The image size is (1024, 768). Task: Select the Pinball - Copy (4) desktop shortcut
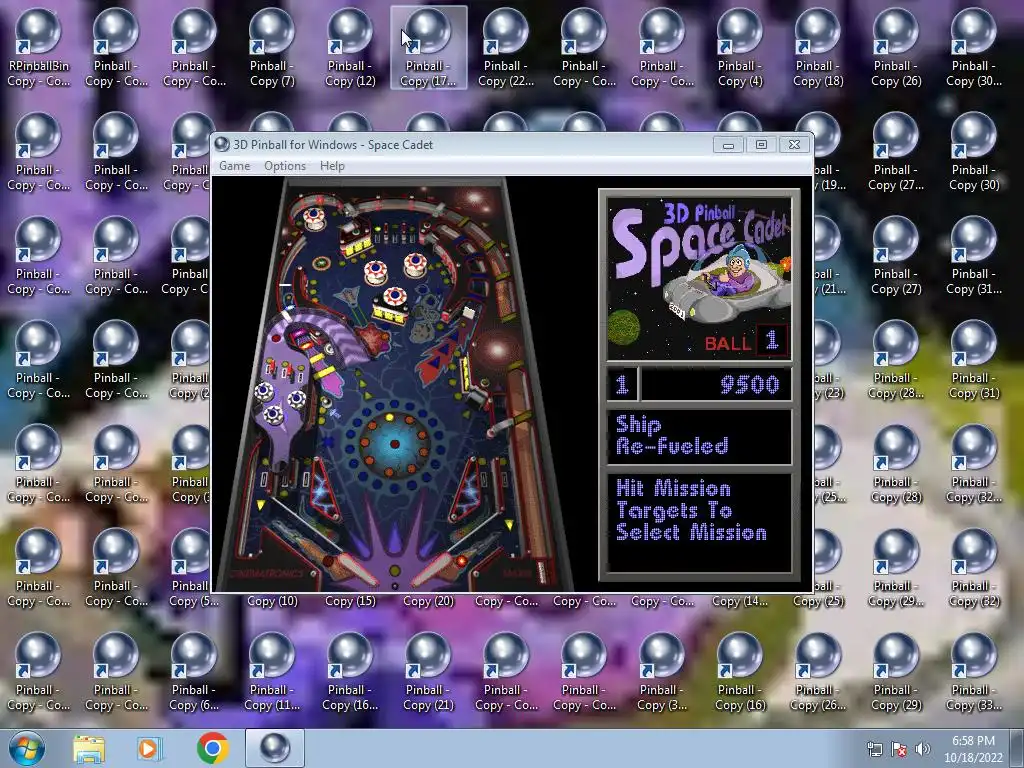coord(740,48)
